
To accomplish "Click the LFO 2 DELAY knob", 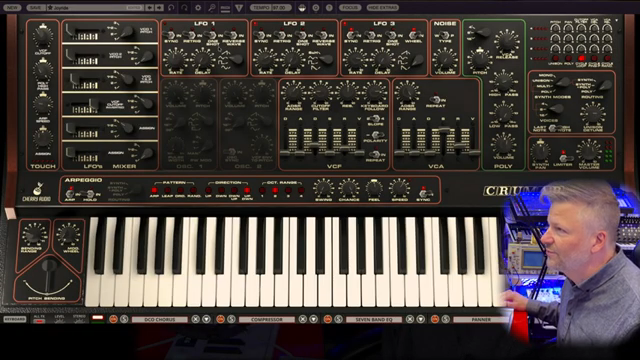I will [x=292, y=60].
